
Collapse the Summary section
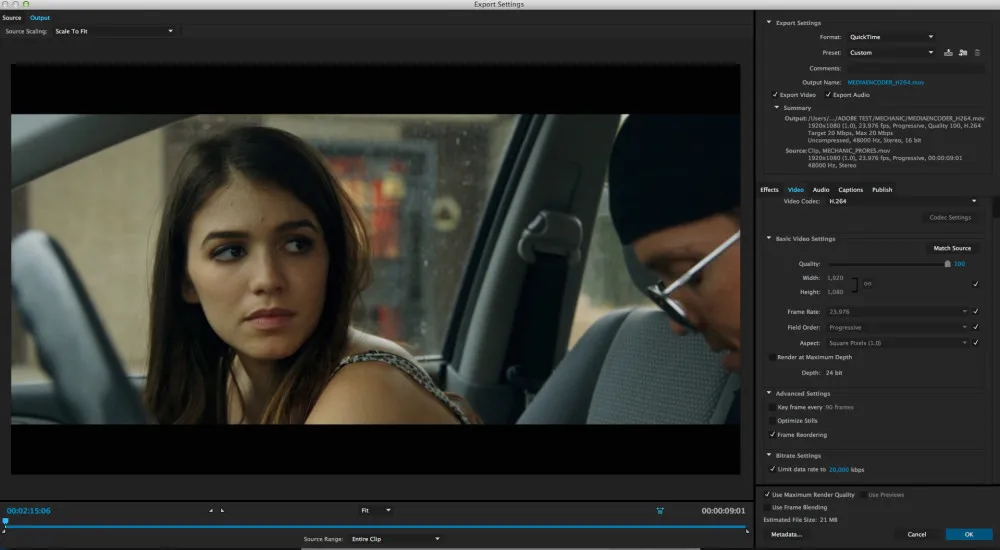pyautogui.click(x=777, y=107)
